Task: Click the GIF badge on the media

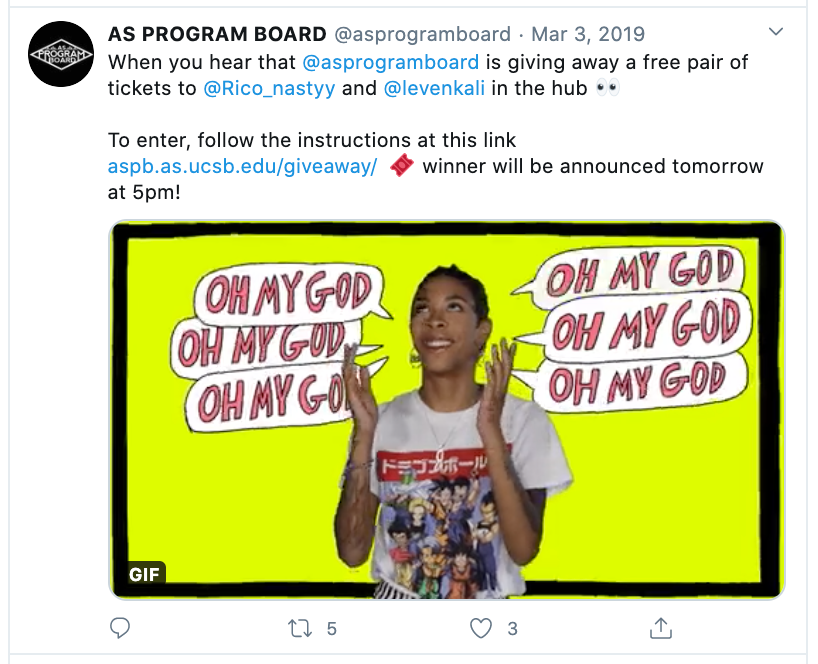Action: pos(145,574)
